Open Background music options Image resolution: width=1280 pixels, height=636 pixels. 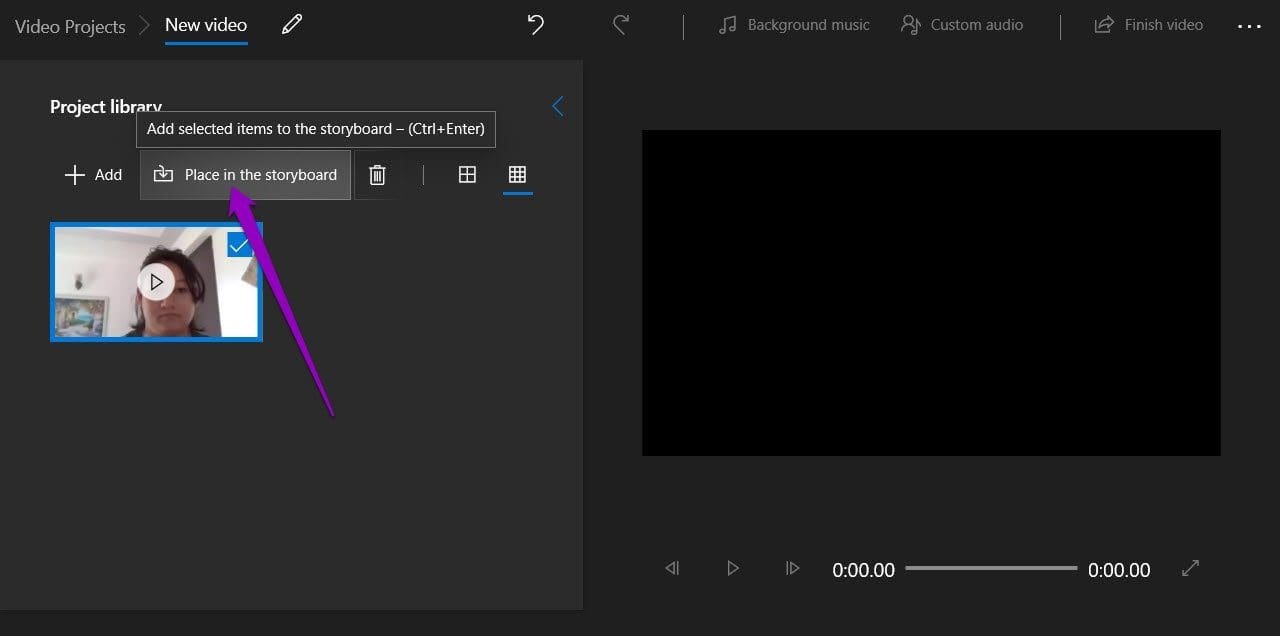point(794,25)
